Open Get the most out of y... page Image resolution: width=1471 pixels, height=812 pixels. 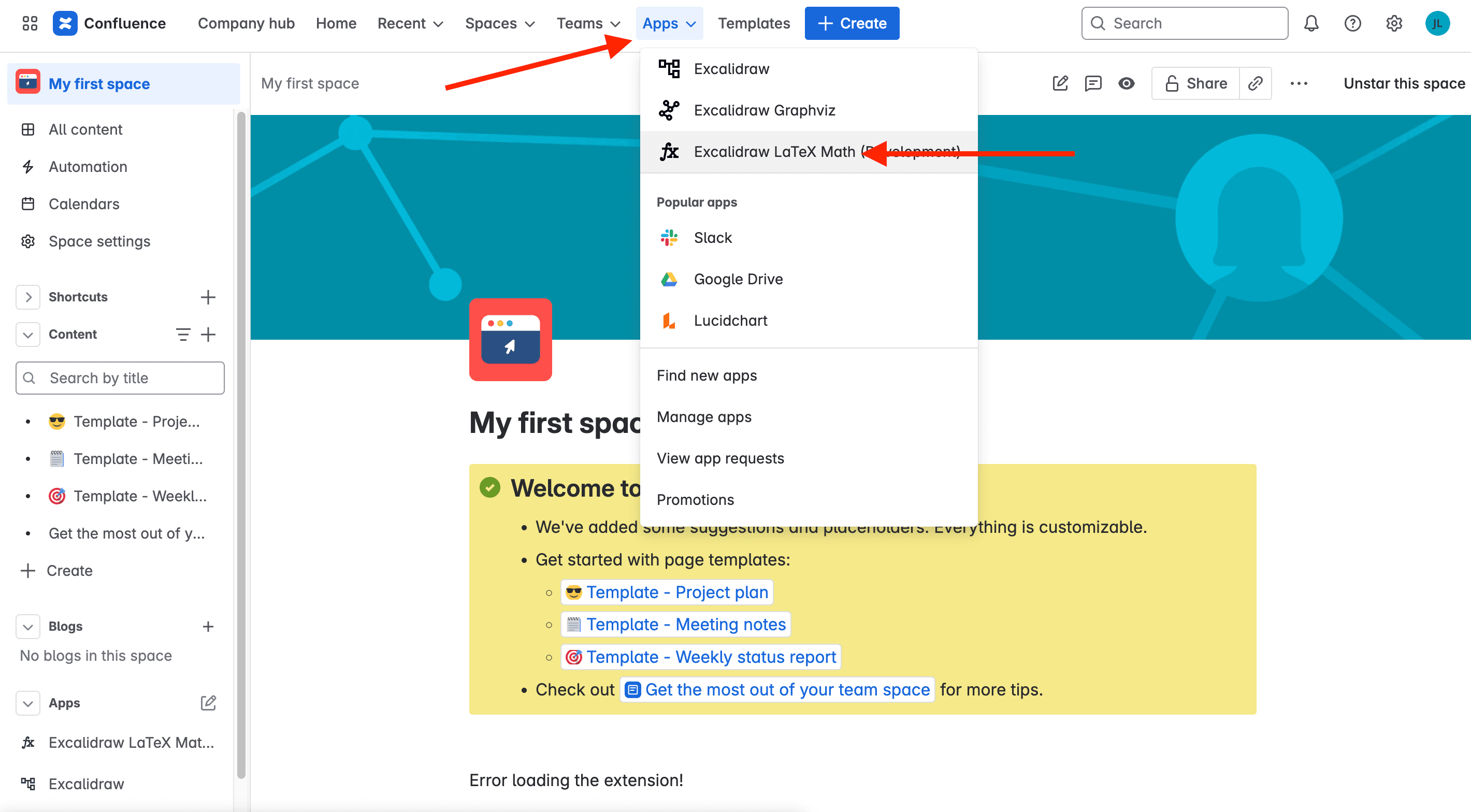[x=120, y=533]
